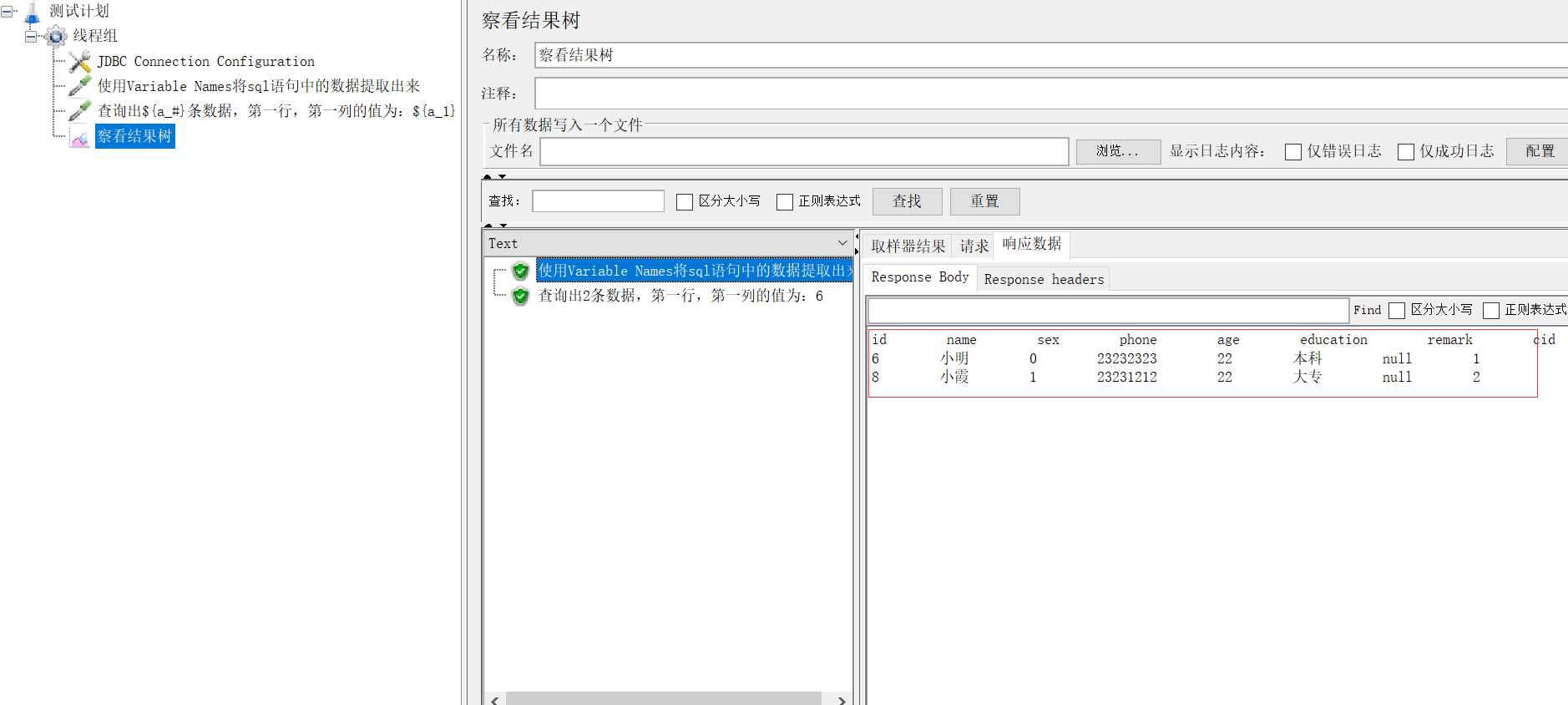The height and width of the screenshot is (705, 1568).
Task: Click green shield icon for 查询出2条数据 result
Action: tap(520, 296)
